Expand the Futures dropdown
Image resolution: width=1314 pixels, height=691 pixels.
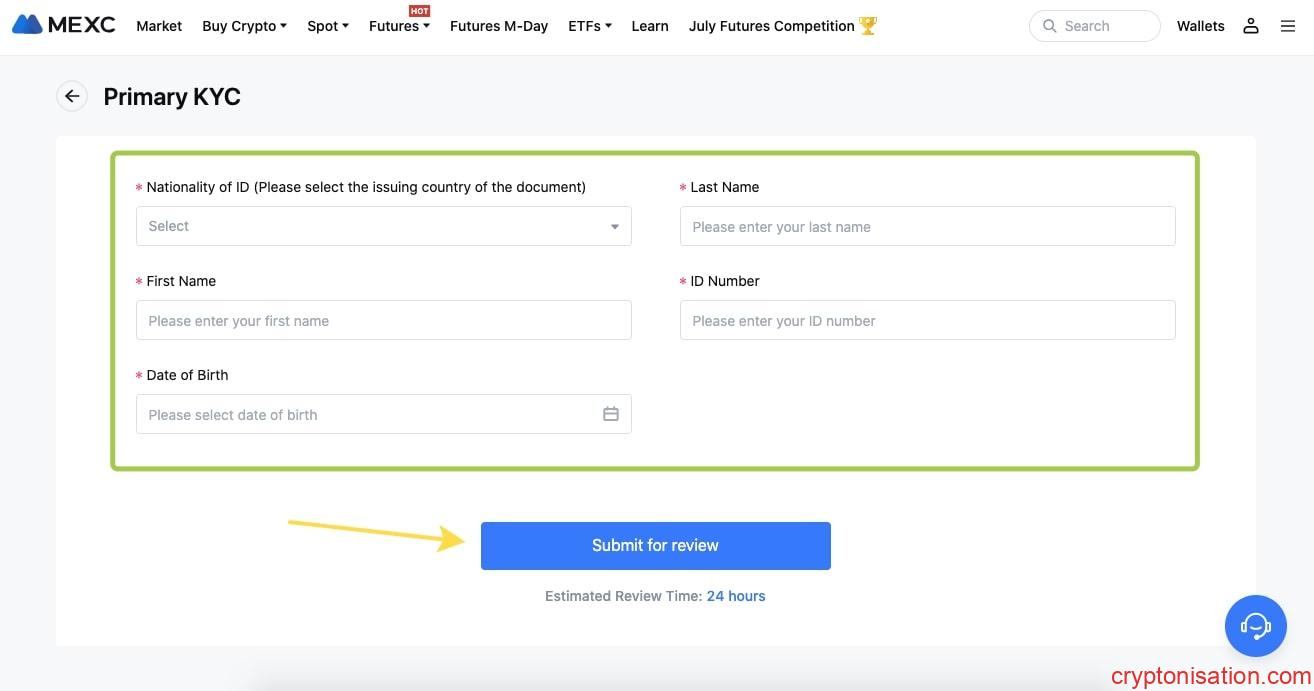click(x=398, y=26)
